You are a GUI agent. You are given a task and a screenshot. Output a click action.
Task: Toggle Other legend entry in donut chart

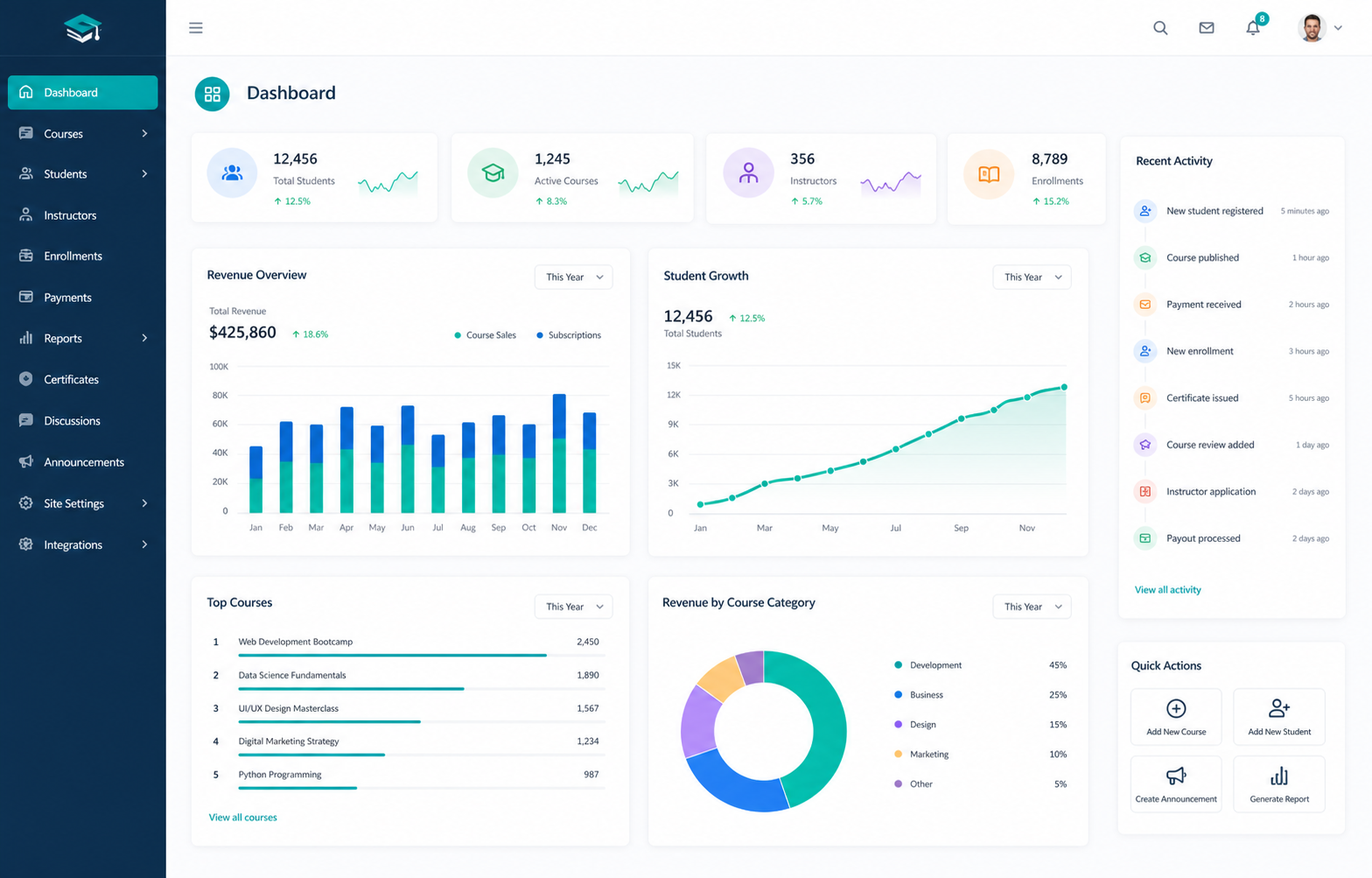coord(913,784)
